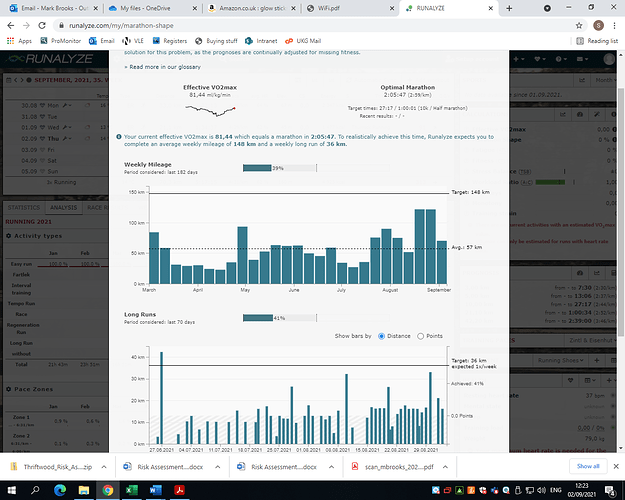Open the heart menu in Runalyze header
The height and width of the screenshot is (500, 625).
point(539,59)
